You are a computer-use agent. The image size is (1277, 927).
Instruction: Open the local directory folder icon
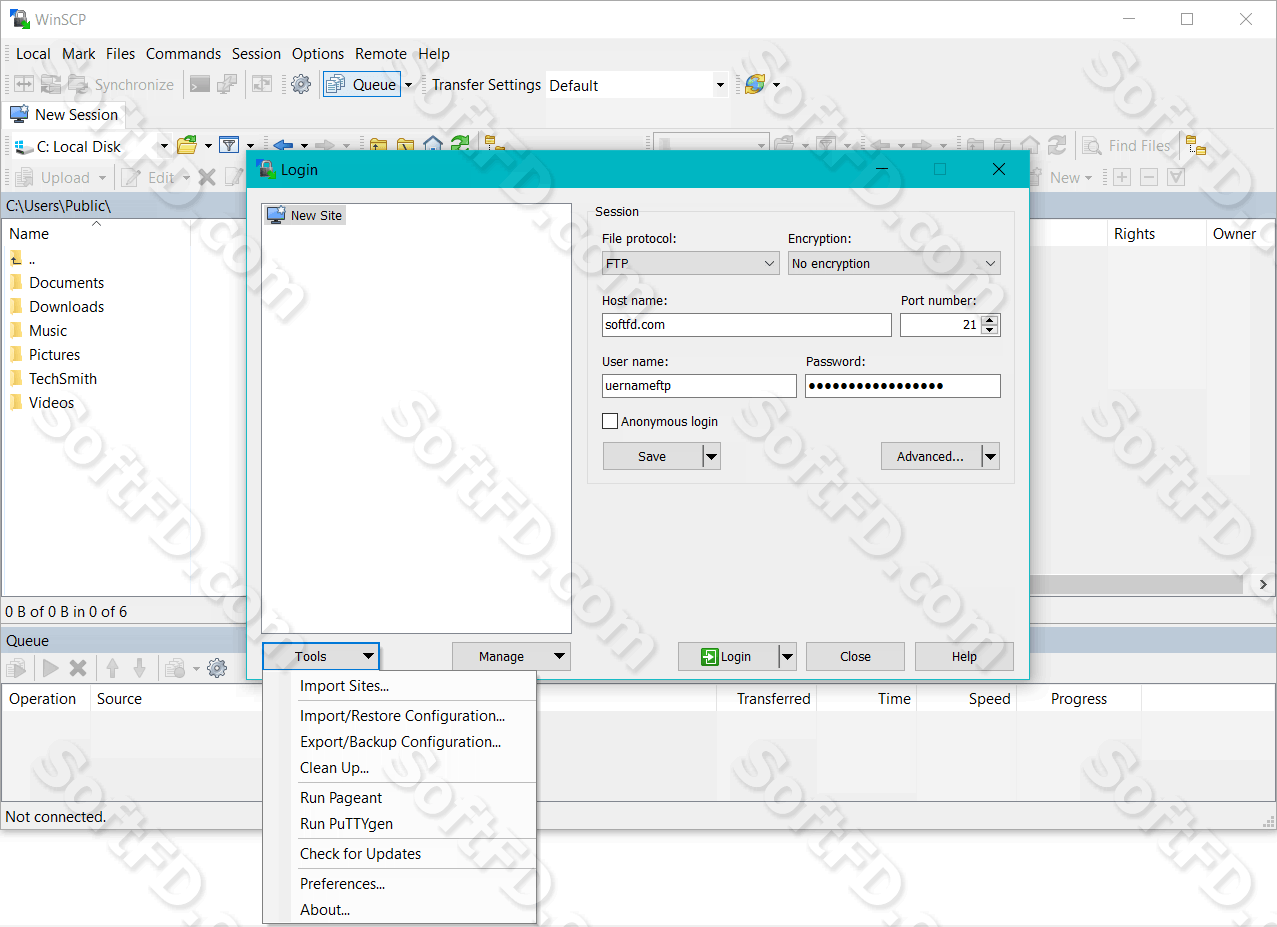(186, 146)
